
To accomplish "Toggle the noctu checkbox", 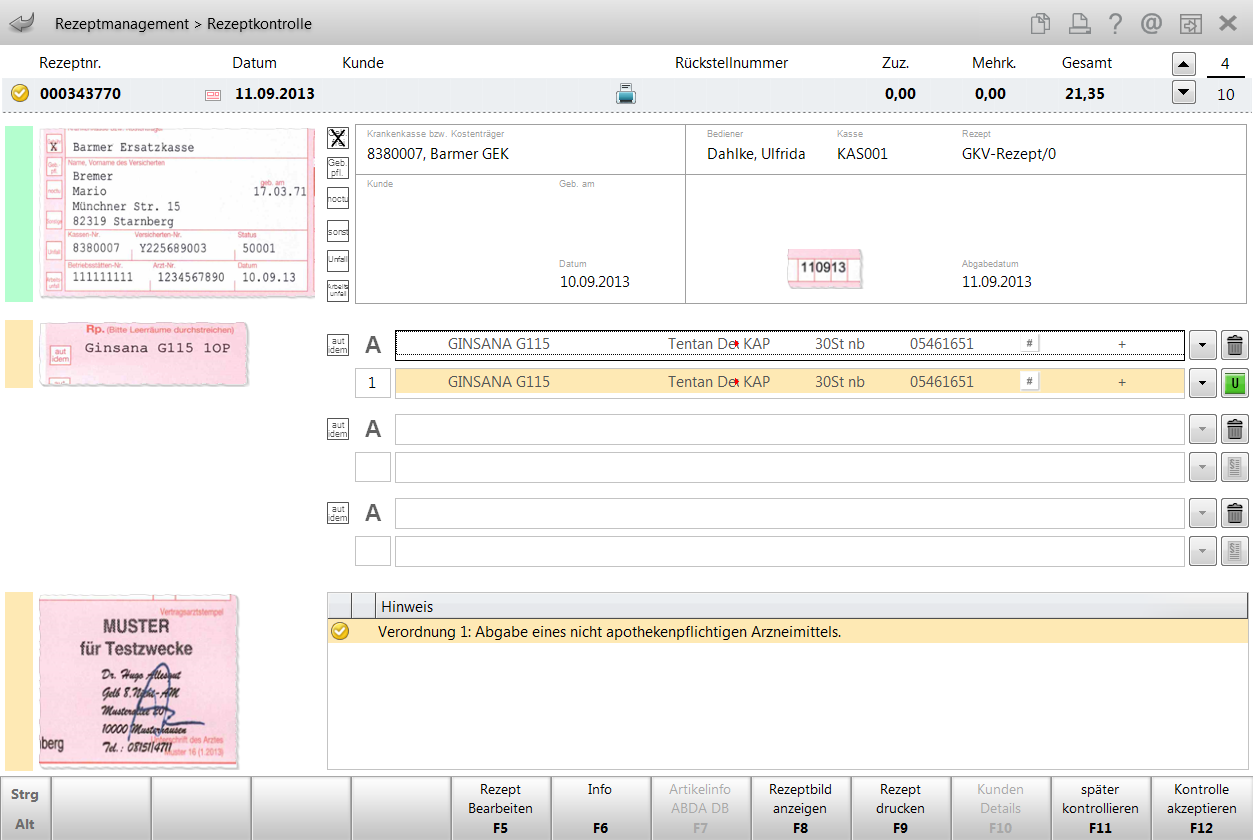I will (338, 199).
